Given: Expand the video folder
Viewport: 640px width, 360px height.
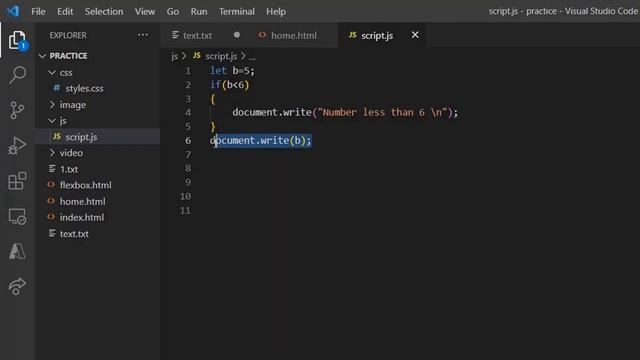Looking at the screenshot, I should (x=52, y=153).
